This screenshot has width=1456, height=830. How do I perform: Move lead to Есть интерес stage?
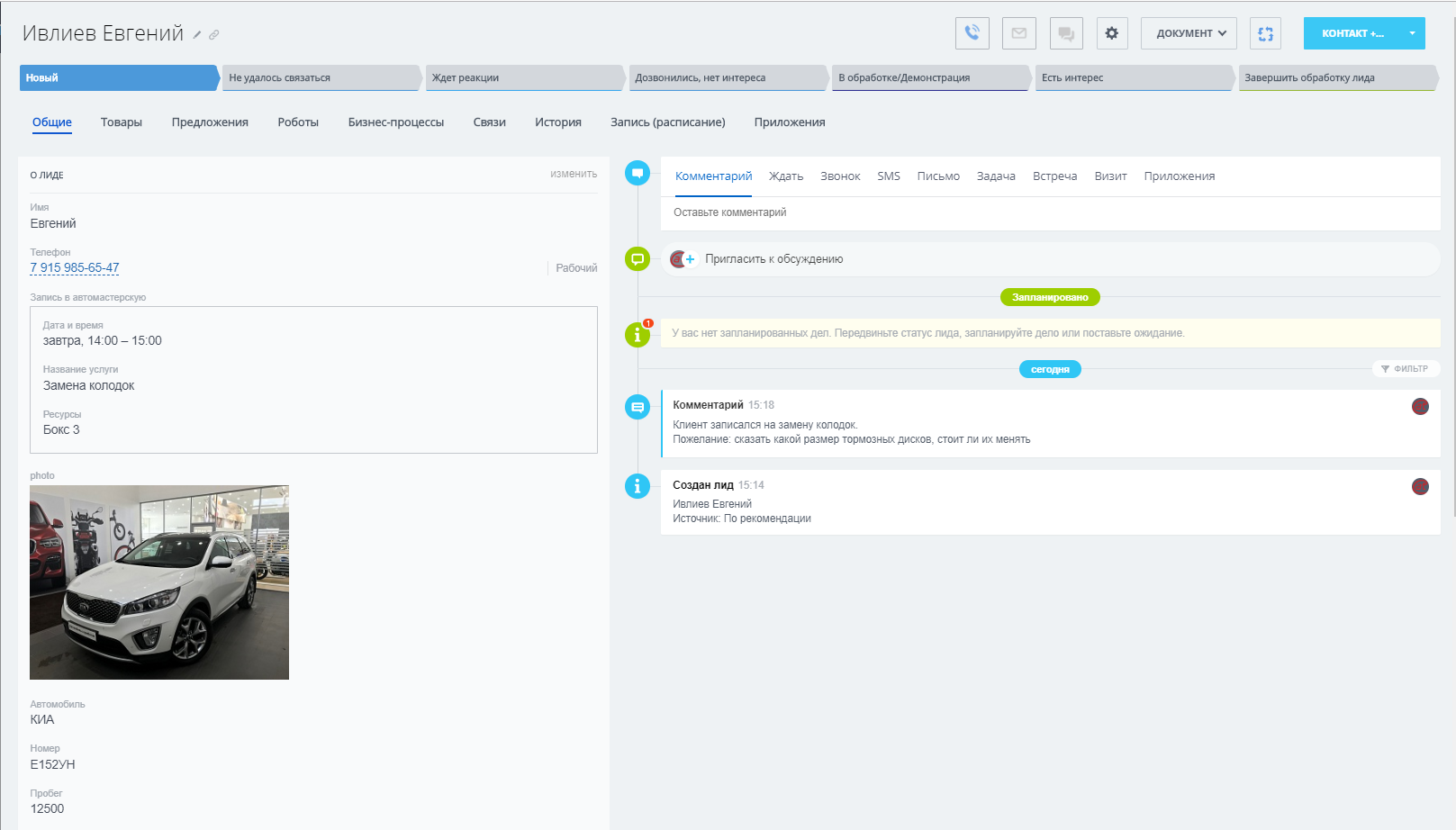pos(1132,78)
